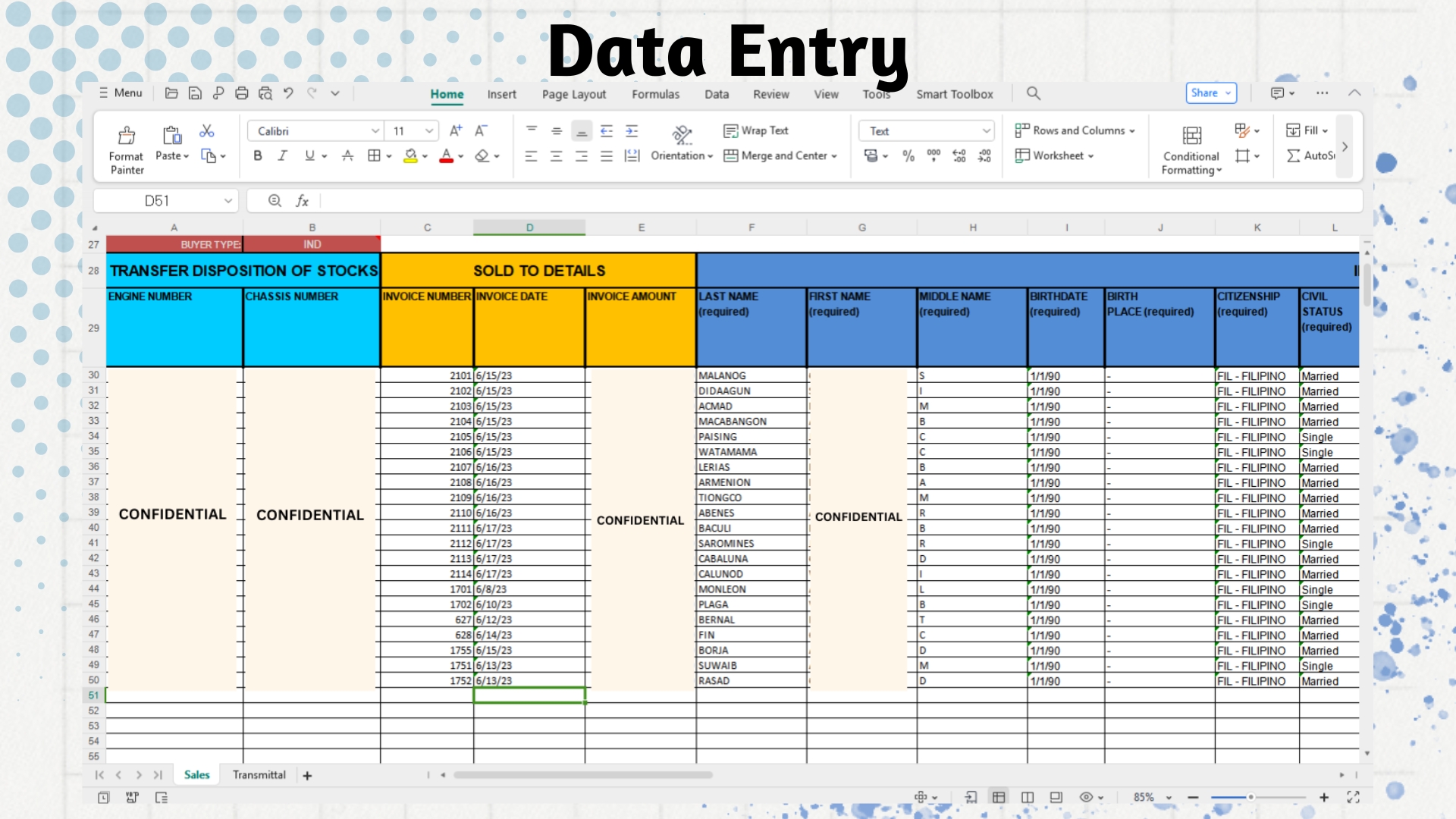Viewport: 1456px width, 819px height.
Task: Toggle the eye view mode icon
Action: click(1086, 797)
